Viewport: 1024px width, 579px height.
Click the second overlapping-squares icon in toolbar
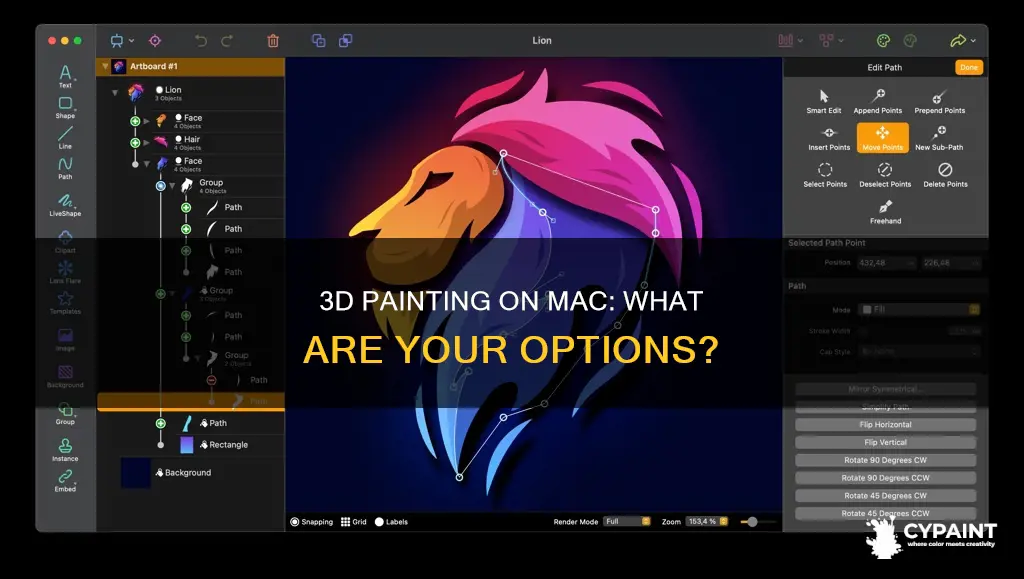coord(345,40)
